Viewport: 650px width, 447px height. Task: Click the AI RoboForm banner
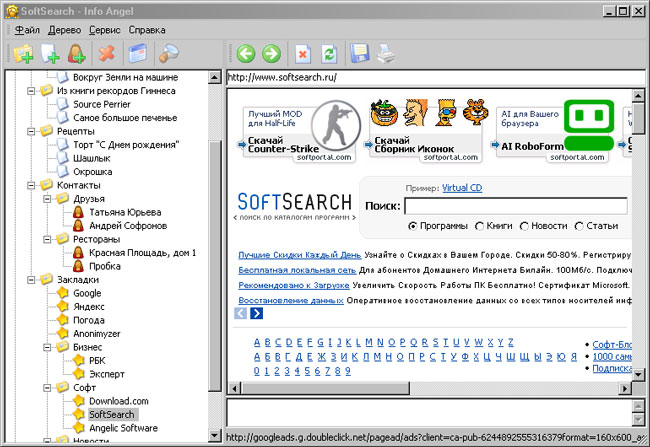pyautogui.click(x=553, y=132)
